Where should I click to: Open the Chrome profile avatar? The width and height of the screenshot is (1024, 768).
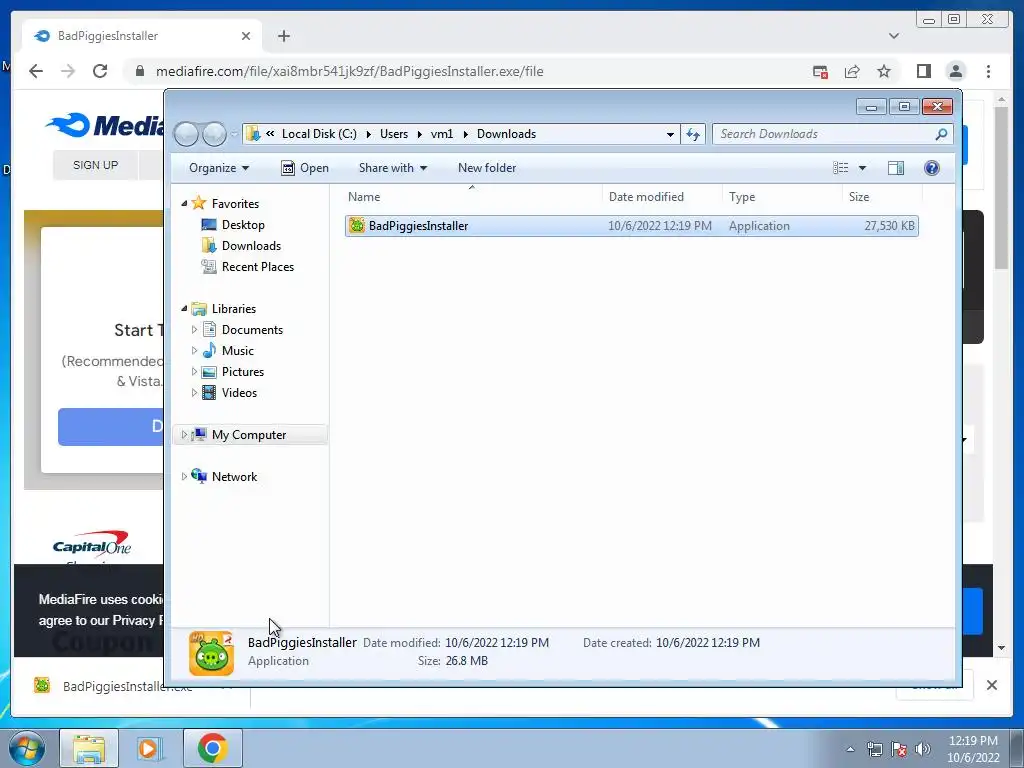click(x=956, y=71)
